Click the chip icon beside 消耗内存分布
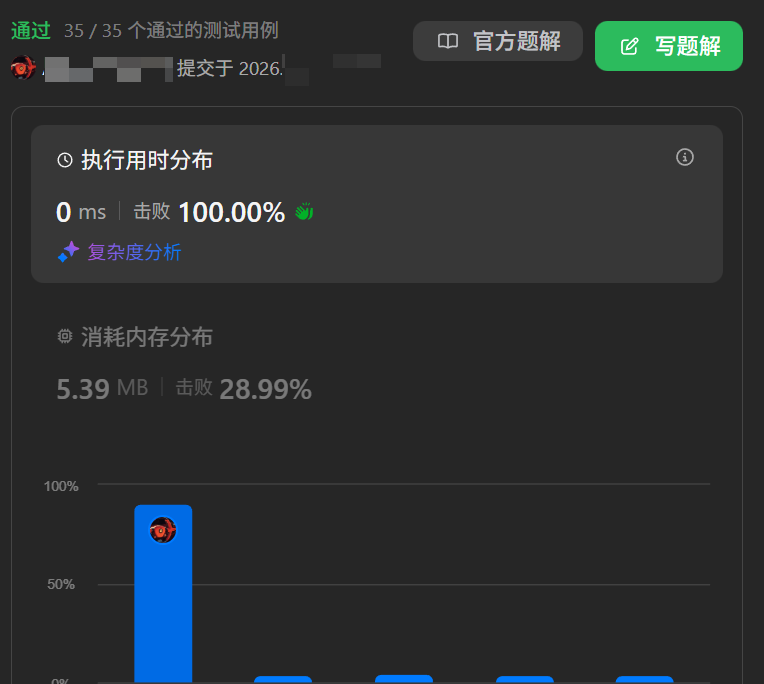Screen dimensions: 764x684 (65, 336)
